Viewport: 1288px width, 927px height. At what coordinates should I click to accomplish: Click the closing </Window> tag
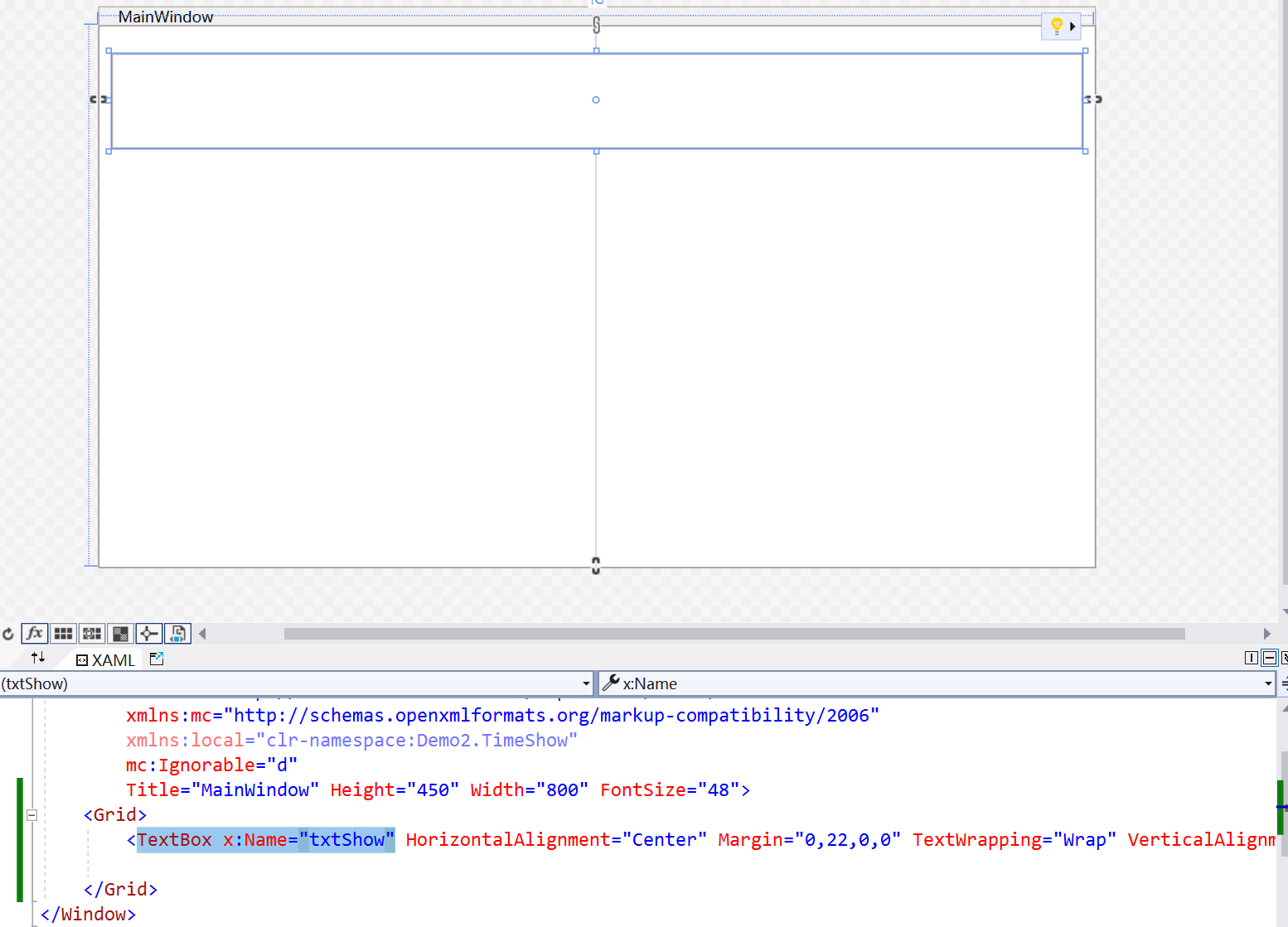(88, 915)
